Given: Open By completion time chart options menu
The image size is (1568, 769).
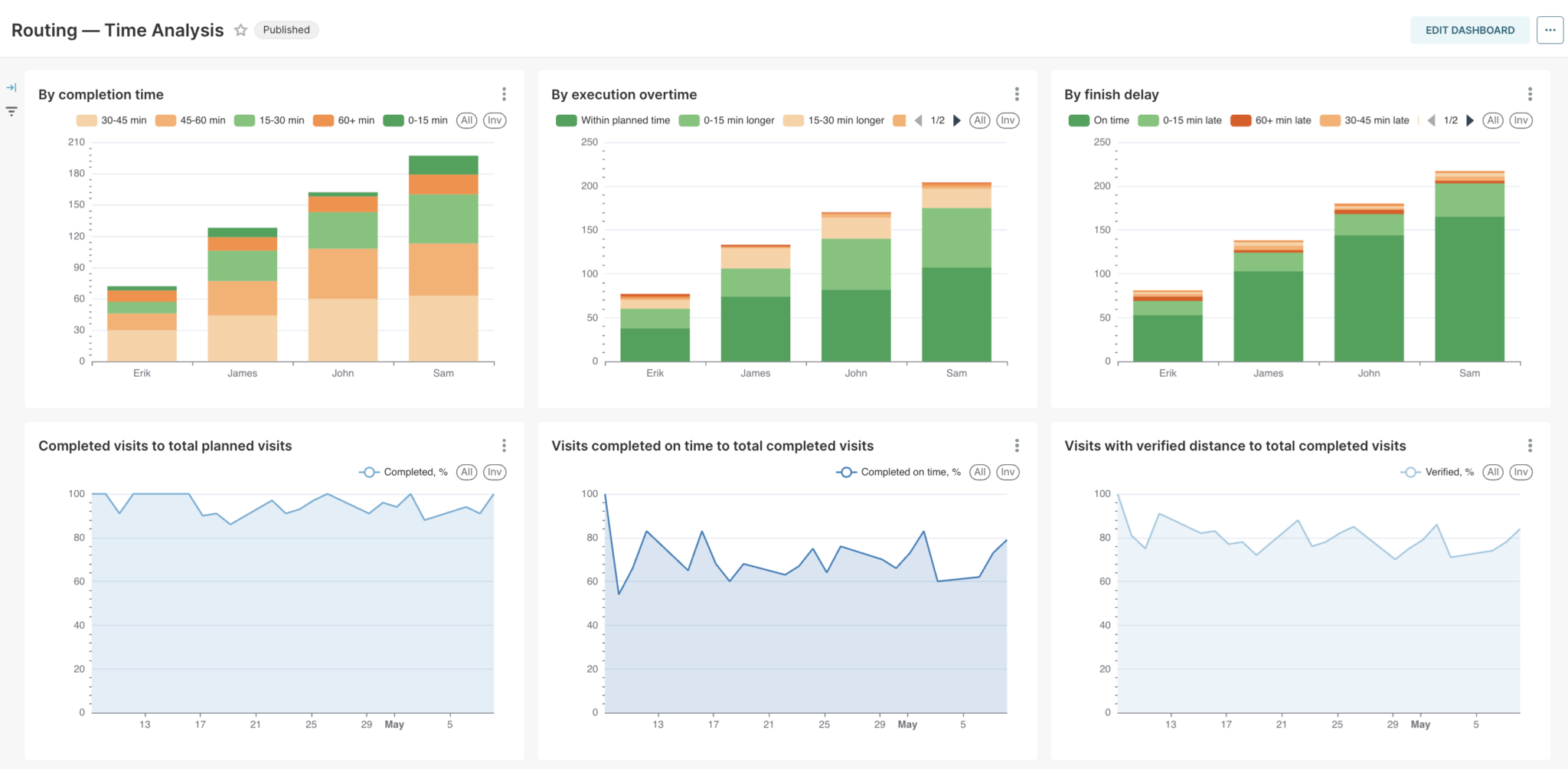Looking at the screenshot, I should [x=504, y=94].
